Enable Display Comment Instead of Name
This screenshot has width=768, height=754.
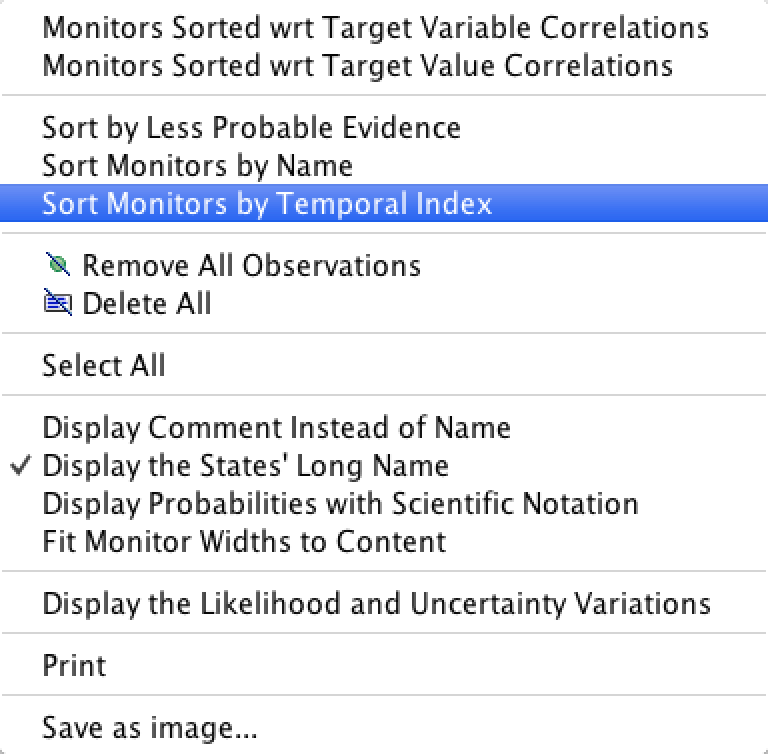pos(384,428)
